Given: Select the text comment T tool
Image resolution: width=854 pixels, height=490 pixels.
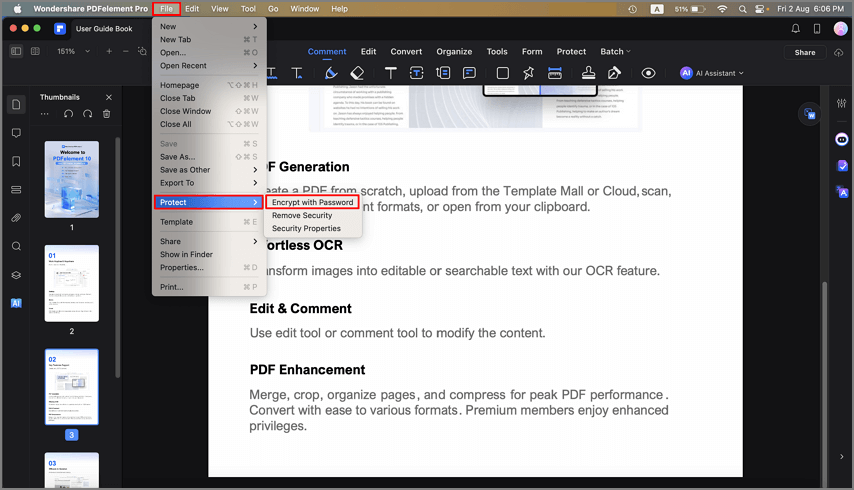Looking at the screenshot, I should [391, 73].
